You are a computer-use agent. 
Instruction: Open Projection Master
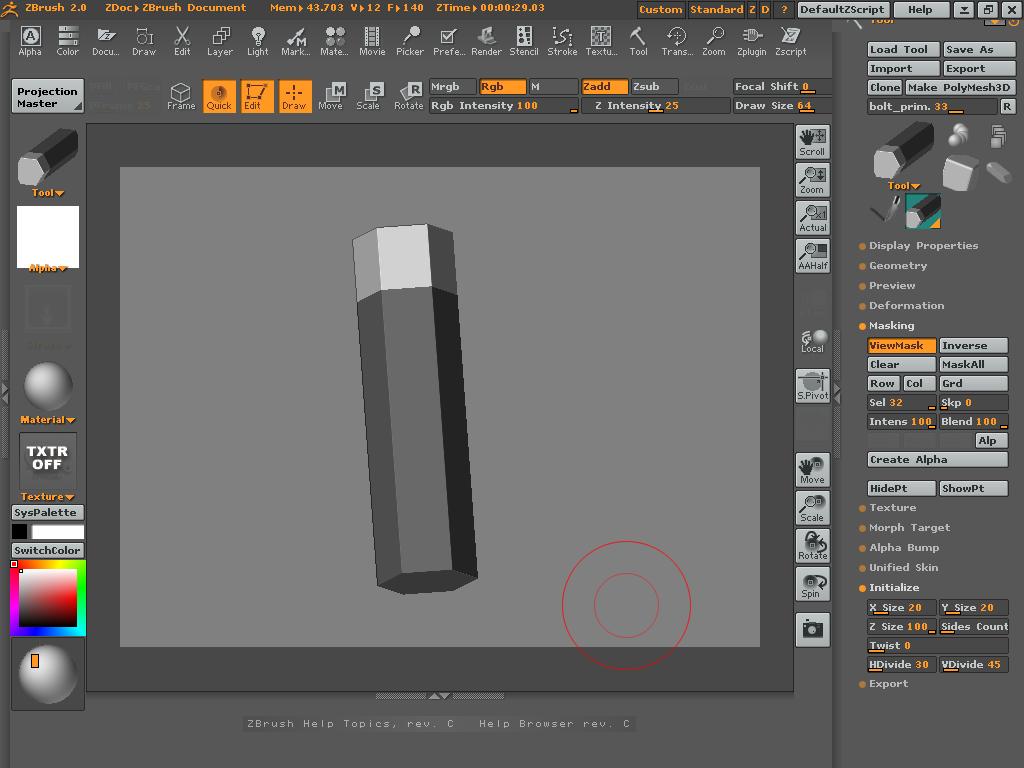pyautogui.click(x=47, y=97)
